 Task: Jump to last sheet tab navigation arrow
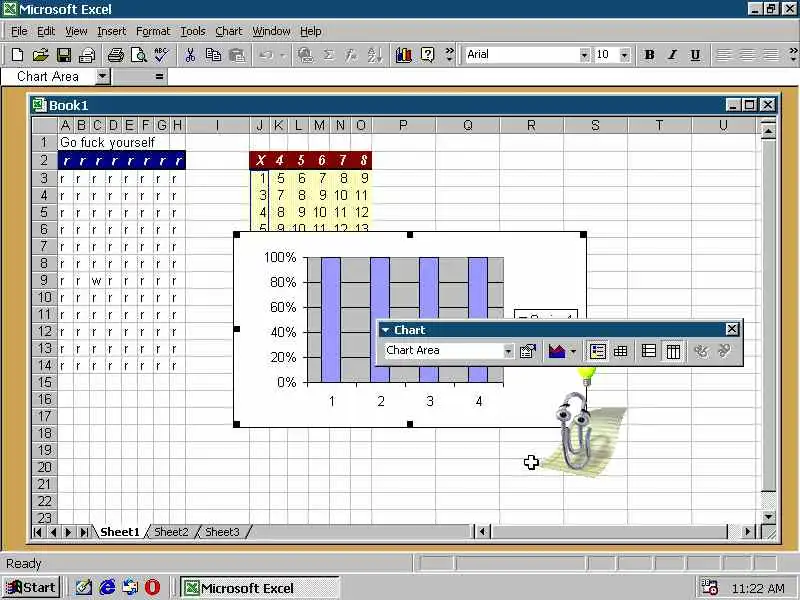(84, 532)
